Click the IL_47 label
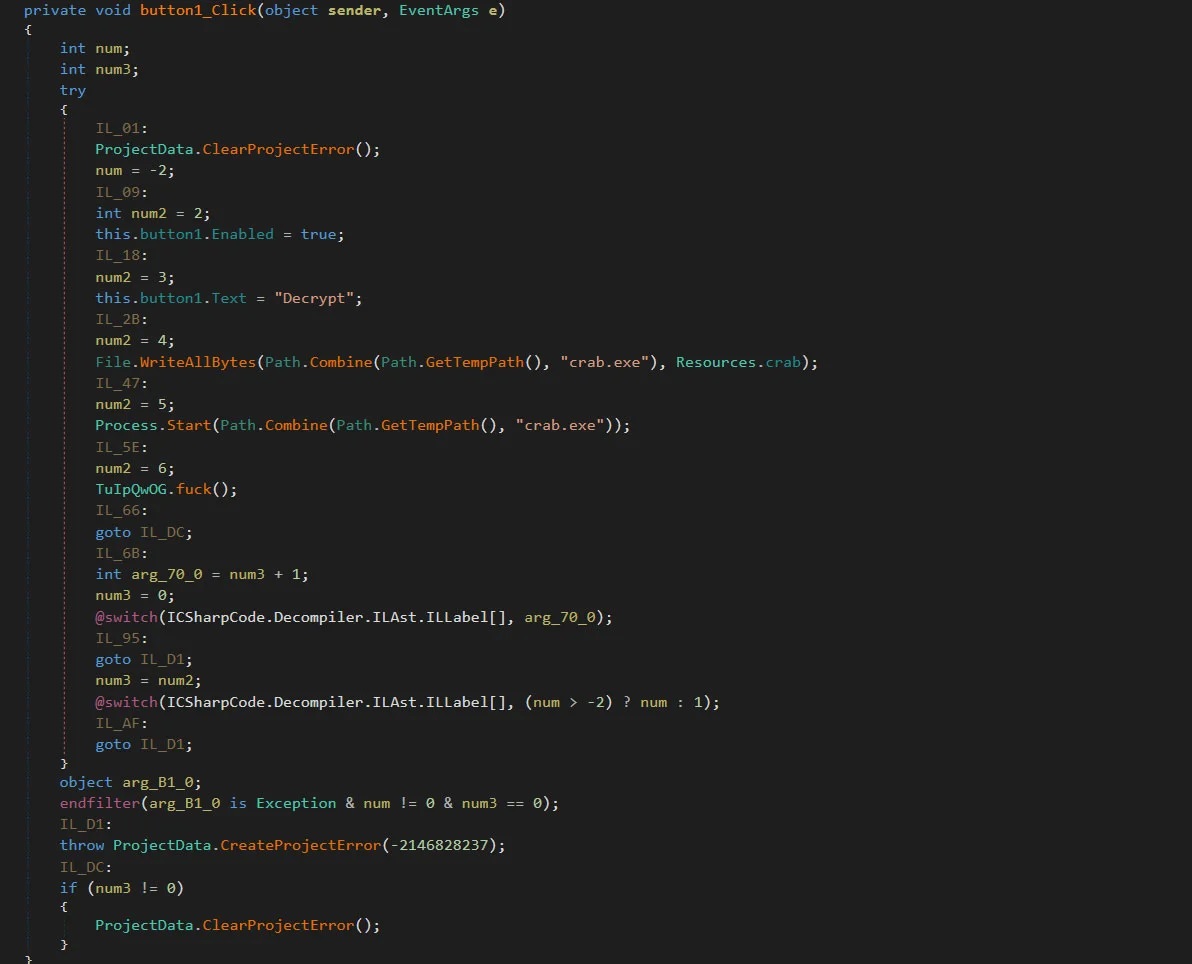1192x964 pixels. (x=121, y=383)
